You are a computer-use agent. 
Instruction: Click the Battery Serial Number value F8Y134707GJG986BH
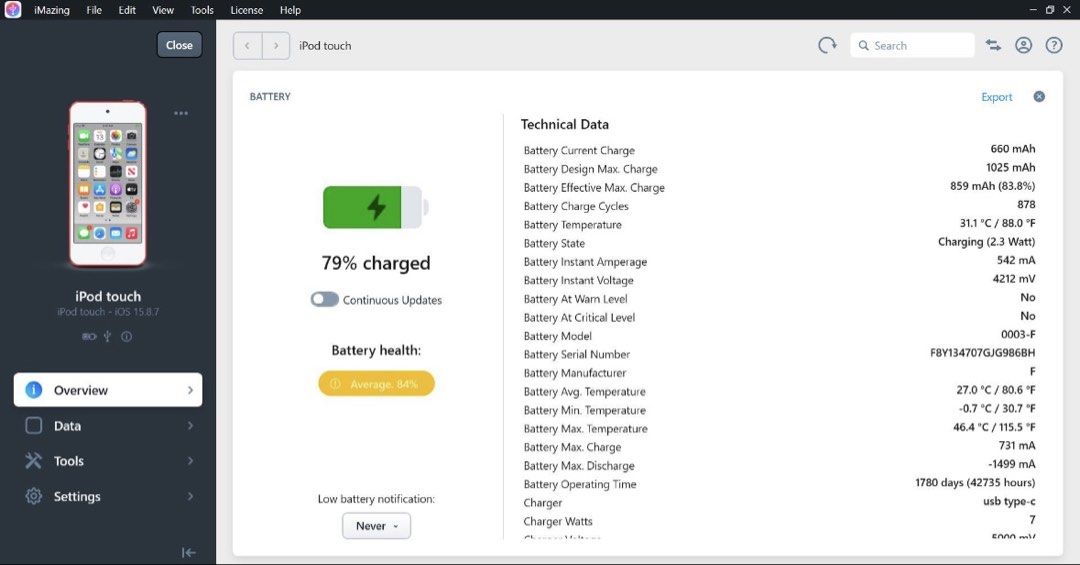pos(982,353)
